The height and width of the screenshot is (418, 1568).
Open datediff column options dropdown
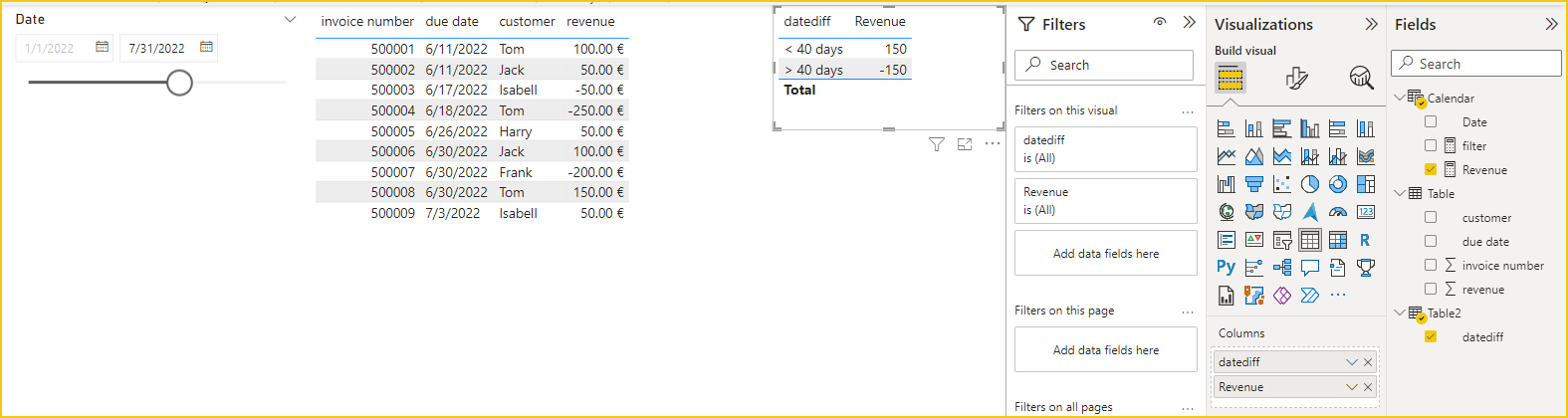tap(1352, 362)
